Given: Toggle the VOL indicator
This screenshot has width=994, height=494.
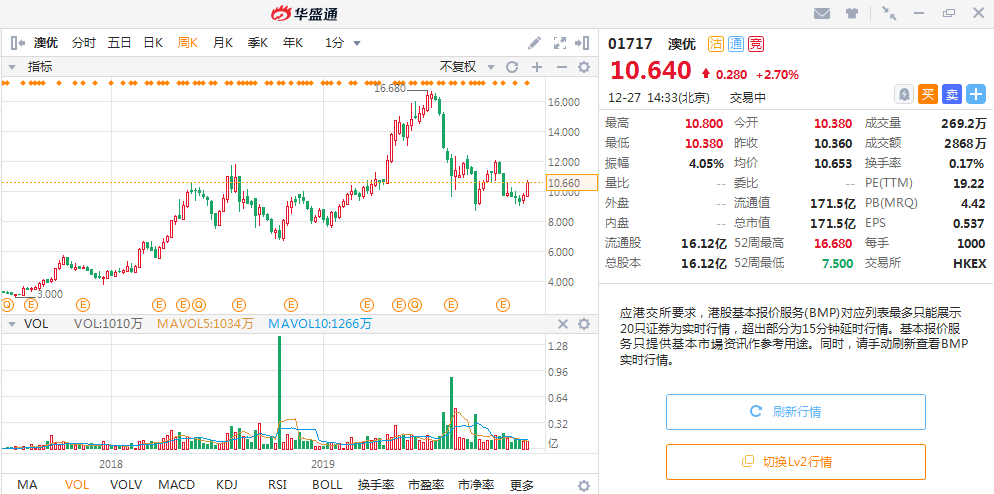Looking at the screenshot, I should click(77, 485).
